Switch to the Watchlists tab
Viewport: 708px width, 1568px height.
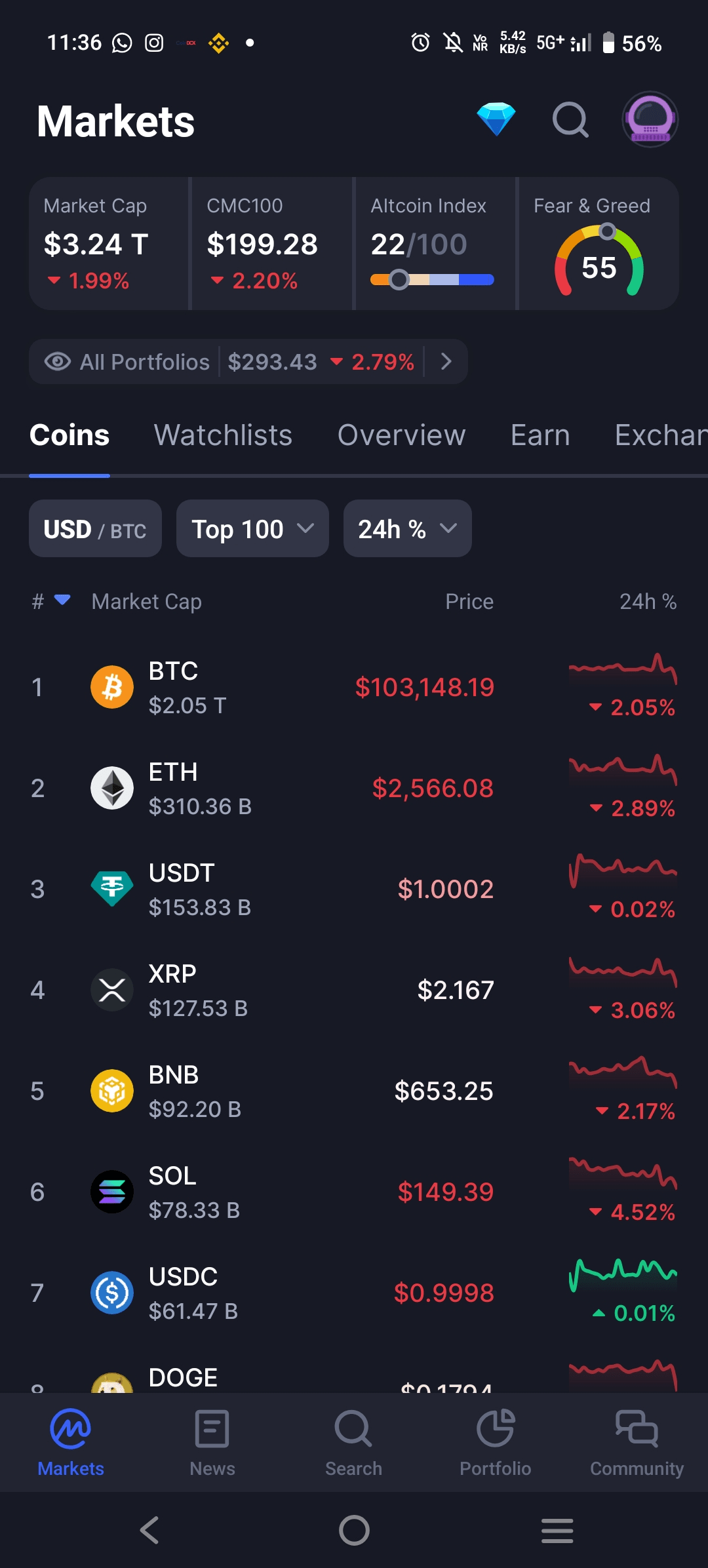pyautogui.click(x=223, y=435)
